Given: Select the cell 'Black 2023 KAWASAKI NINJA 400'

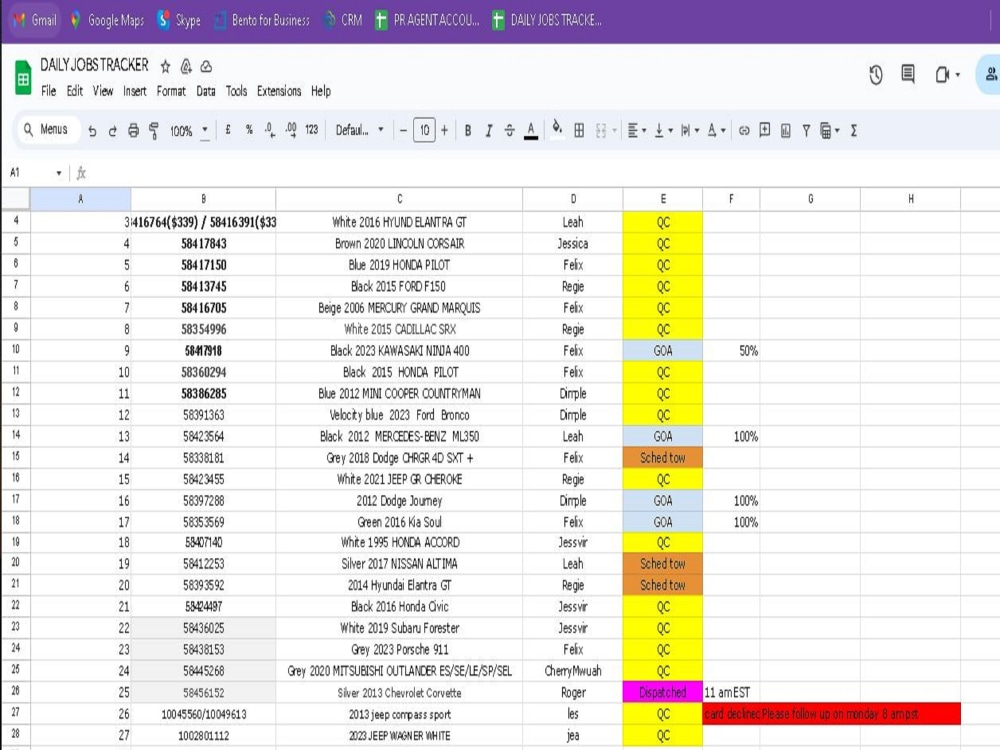Looking at the screenshot, I should 399,351.
